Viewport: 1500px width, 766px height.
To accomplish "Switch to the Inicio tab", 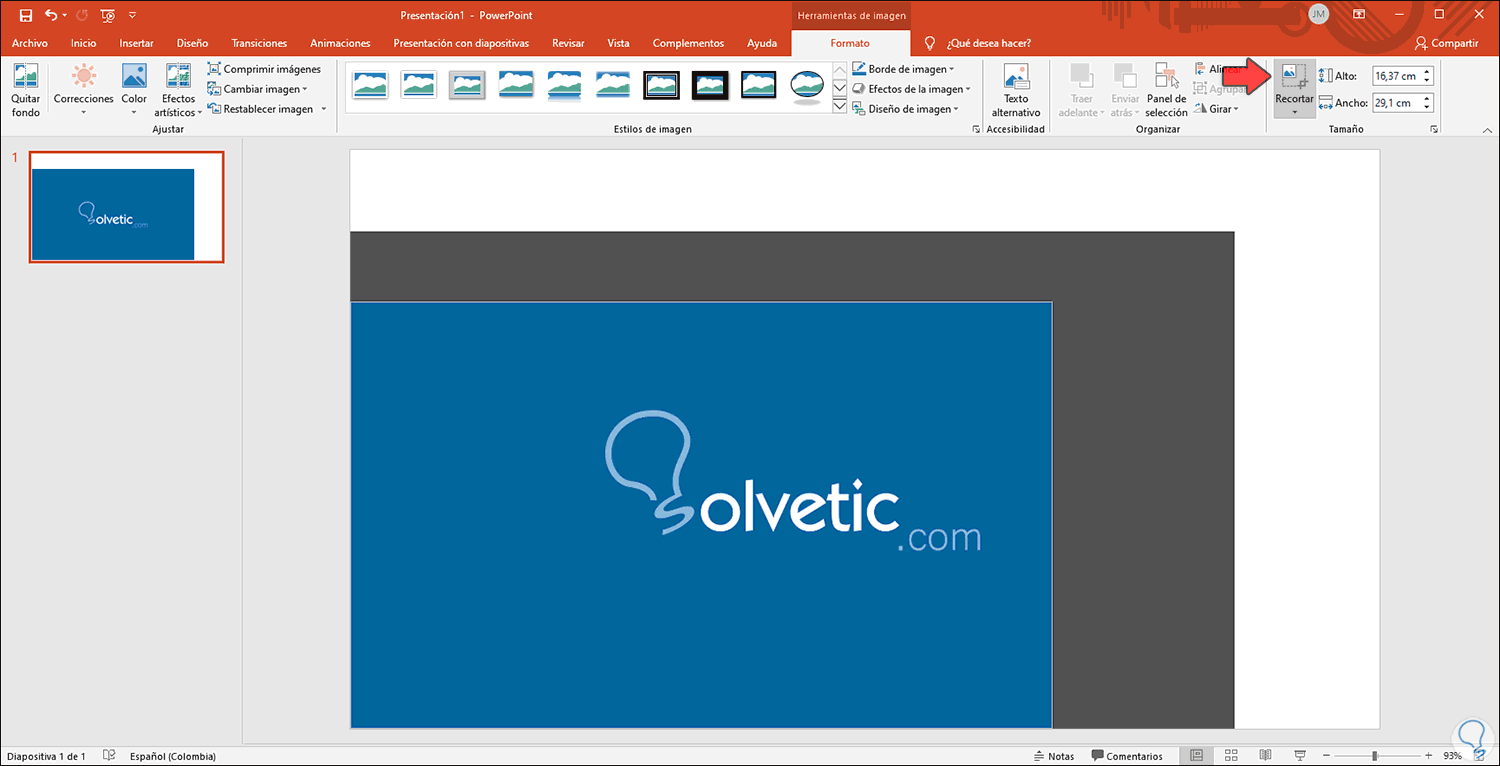I will pos(84,43).
